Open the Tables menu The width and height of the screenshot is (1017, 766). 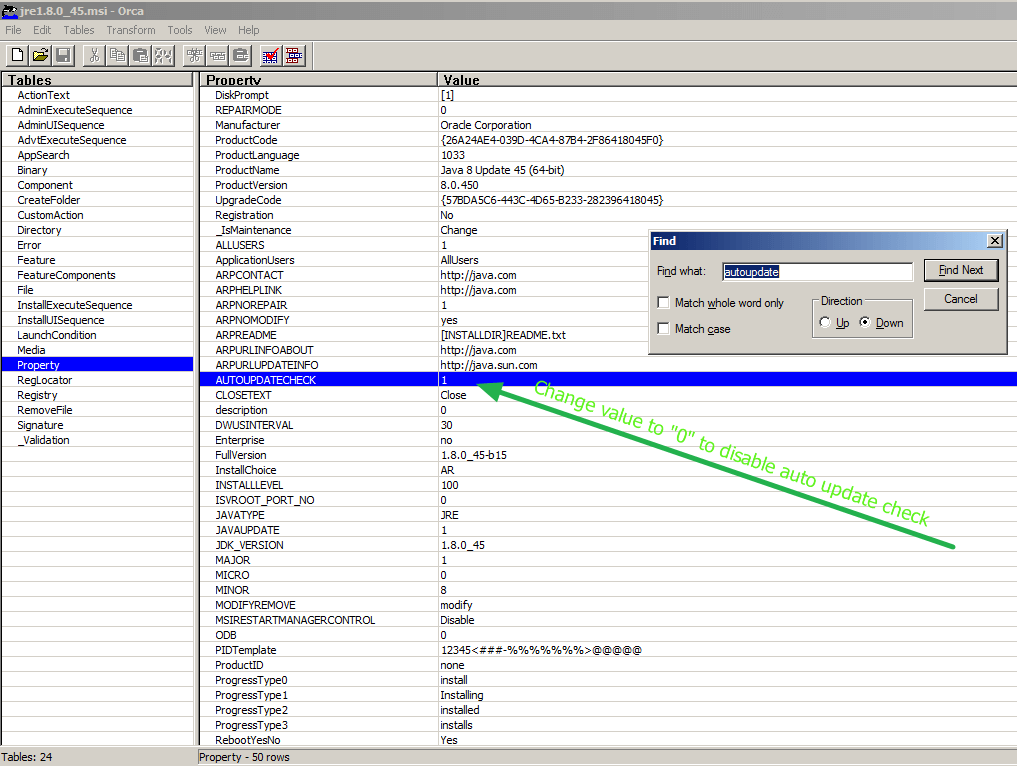tap(78, 30)
